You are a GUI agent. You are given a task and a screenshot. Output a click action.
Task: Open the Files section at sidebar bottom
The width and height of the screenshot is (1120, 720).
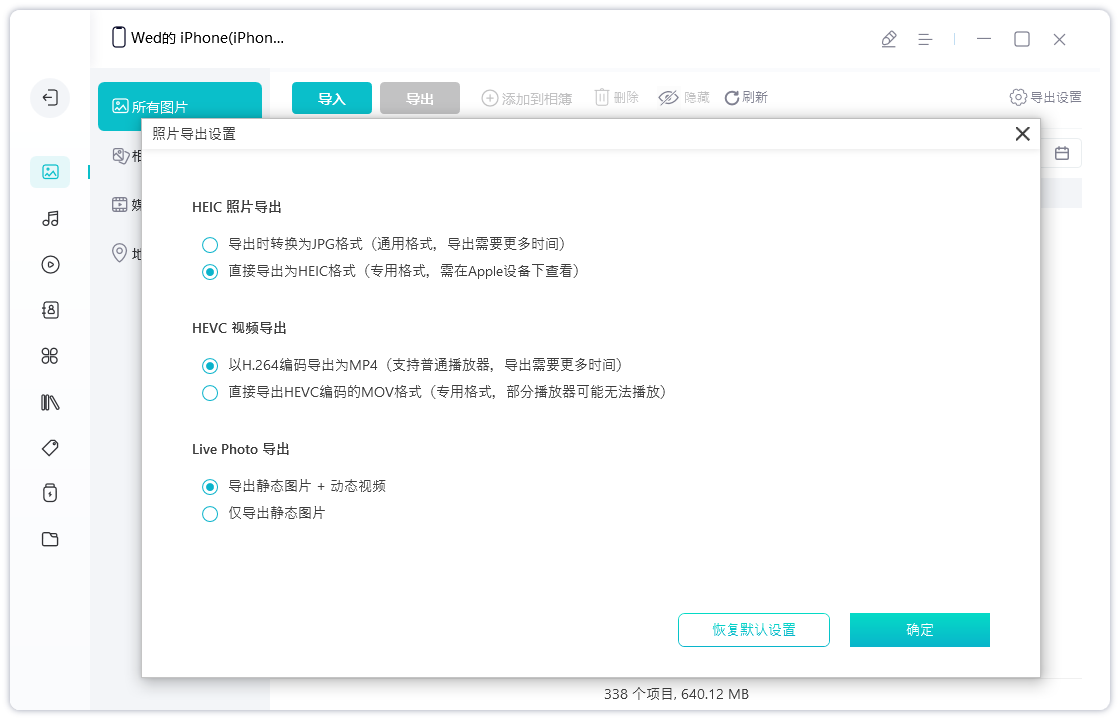(x=50, y=539)
